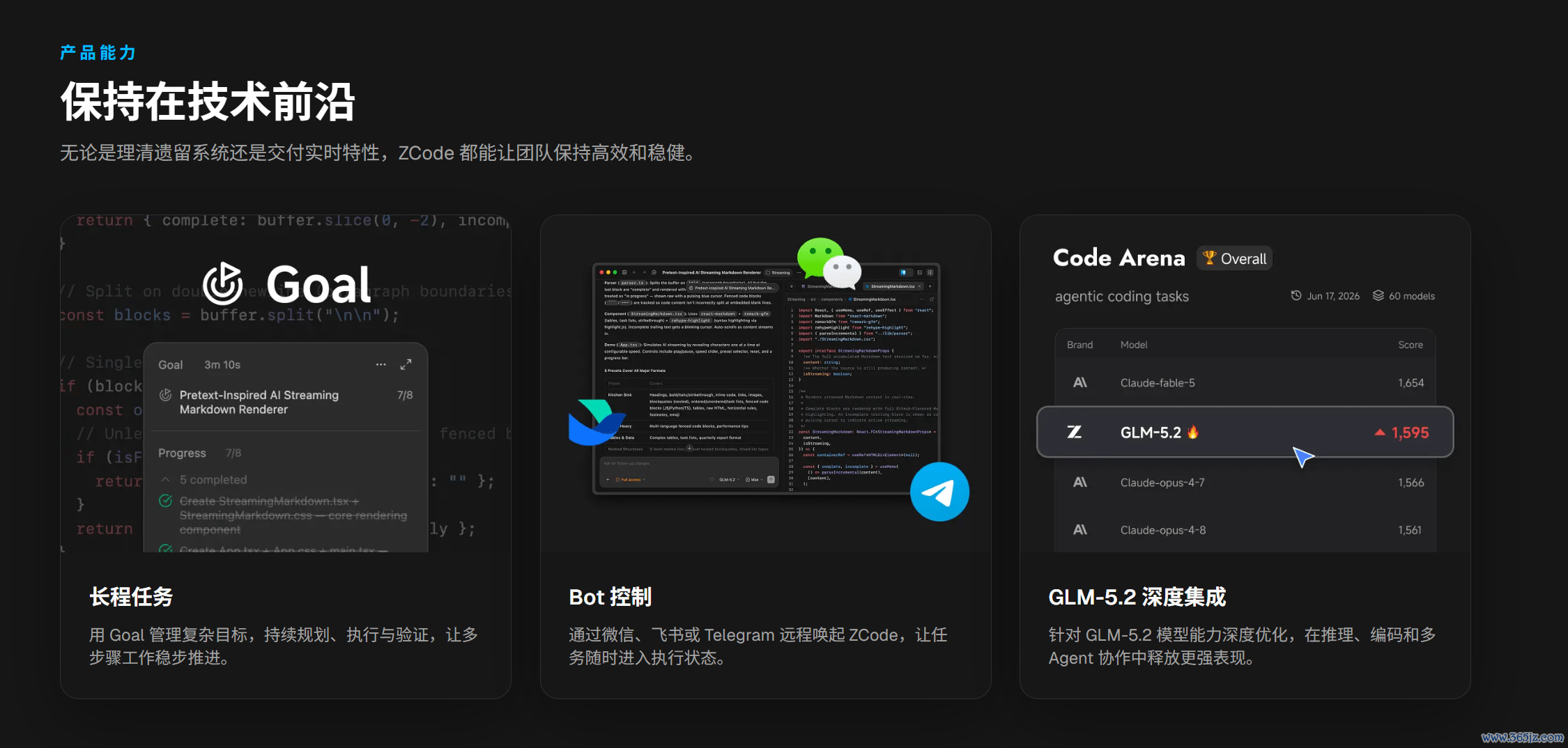Viewport: 1568px width, 748px height.
Task: Click the Goal logo icon
Action: coord(223,284)
